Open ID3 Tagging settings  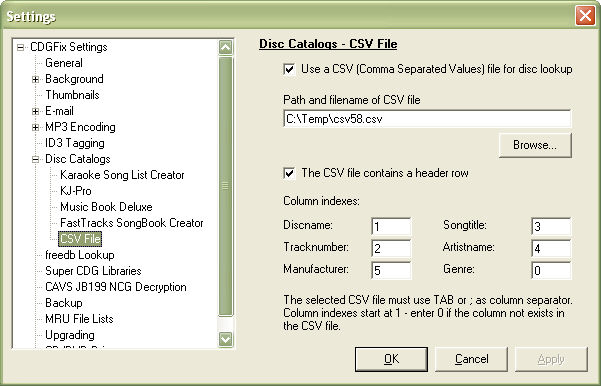pos(75,143)
